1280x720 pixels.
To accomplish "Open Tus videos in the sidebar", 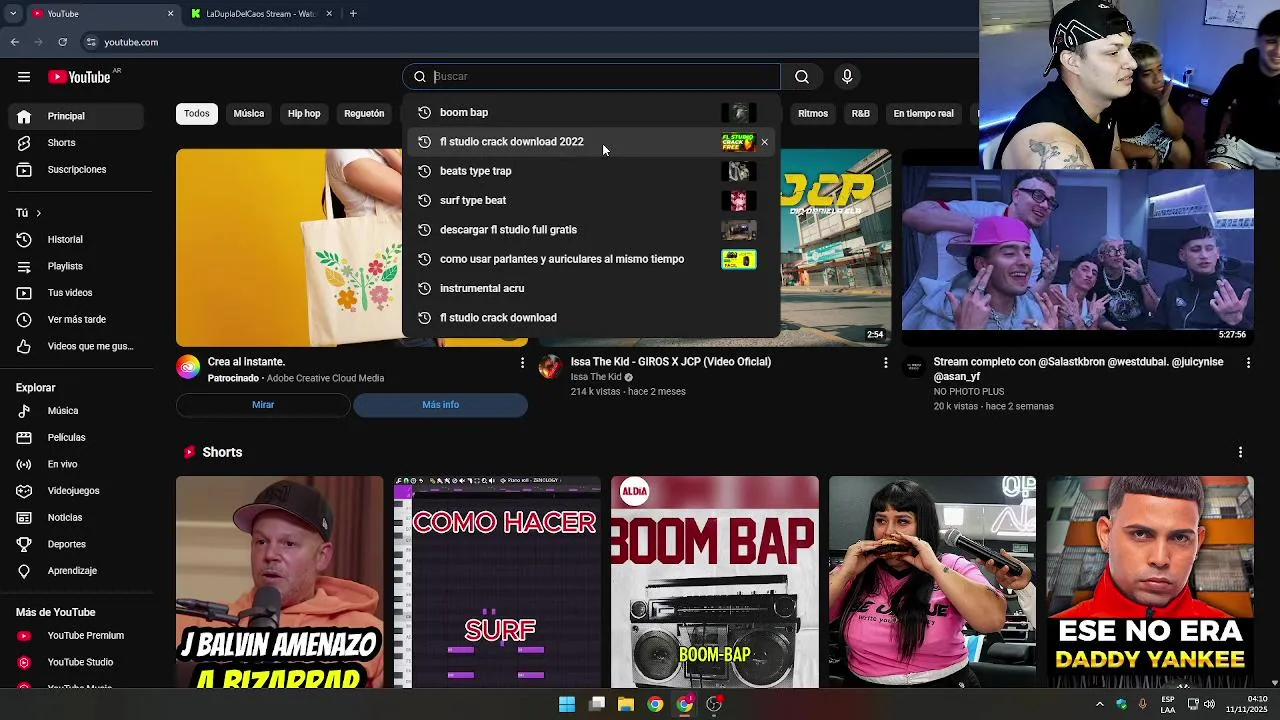I will (76, 293).
